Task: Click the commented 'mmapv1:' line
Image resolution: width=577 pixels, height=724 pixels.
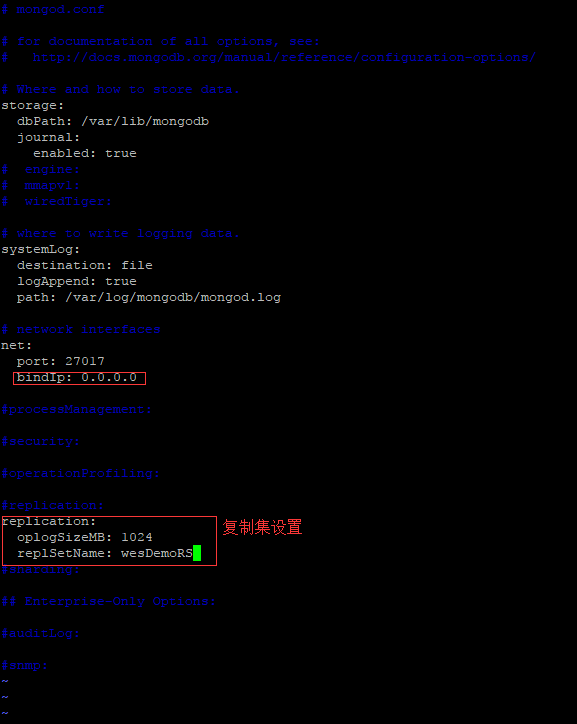Action: pos(41,185)
